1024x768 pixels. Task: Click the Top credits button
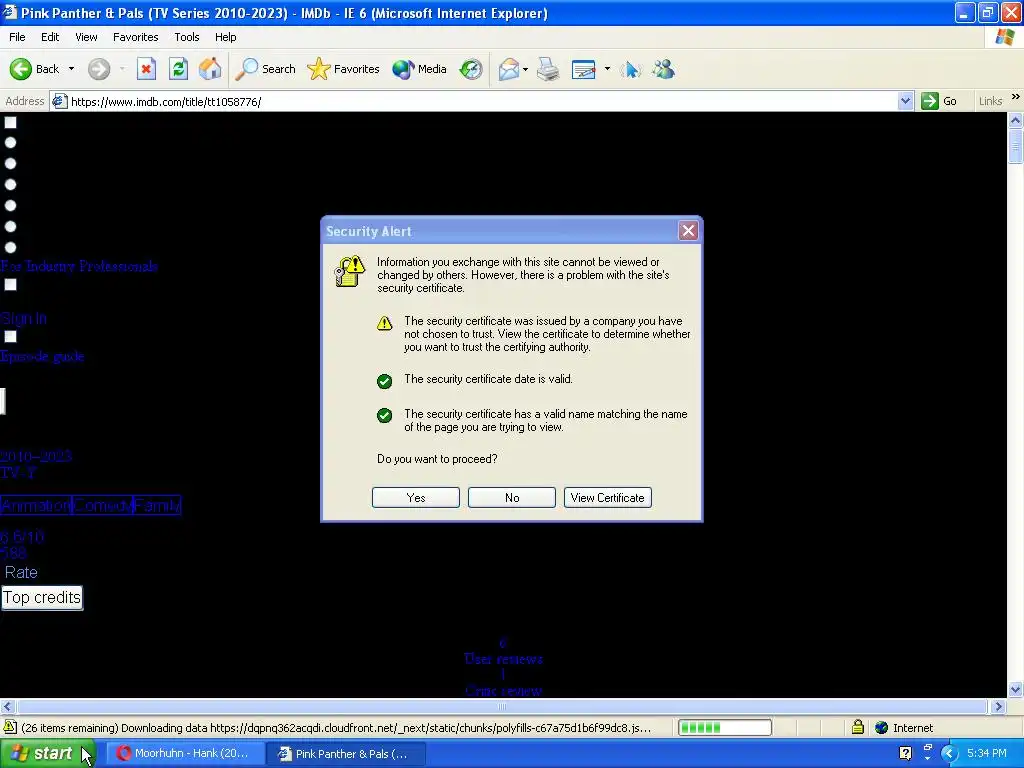click(x=42, y=598)
